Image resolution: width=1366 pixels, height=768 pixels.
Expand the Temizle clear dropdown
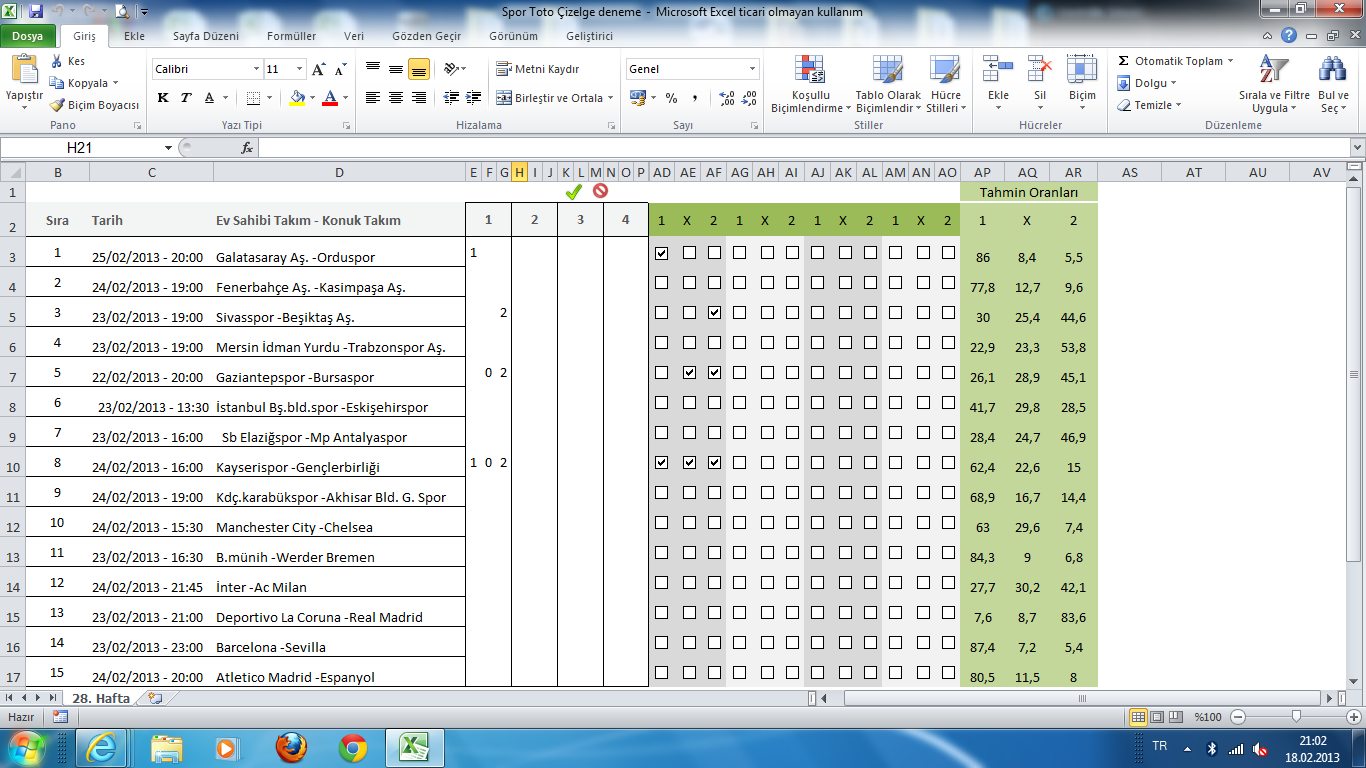click(x=1178, y=105)
